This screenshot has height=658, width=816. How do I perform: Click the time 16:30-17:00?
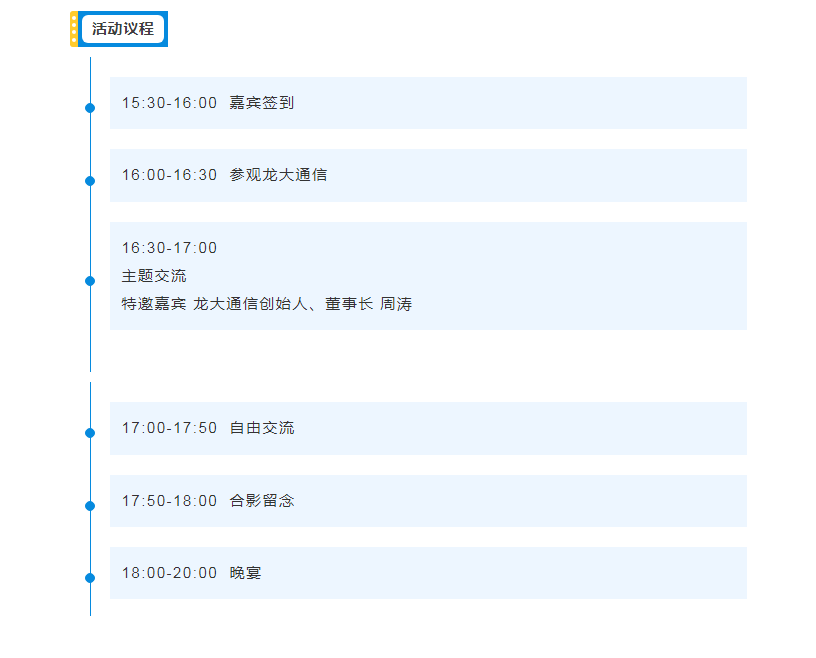(x=169, y=248)
